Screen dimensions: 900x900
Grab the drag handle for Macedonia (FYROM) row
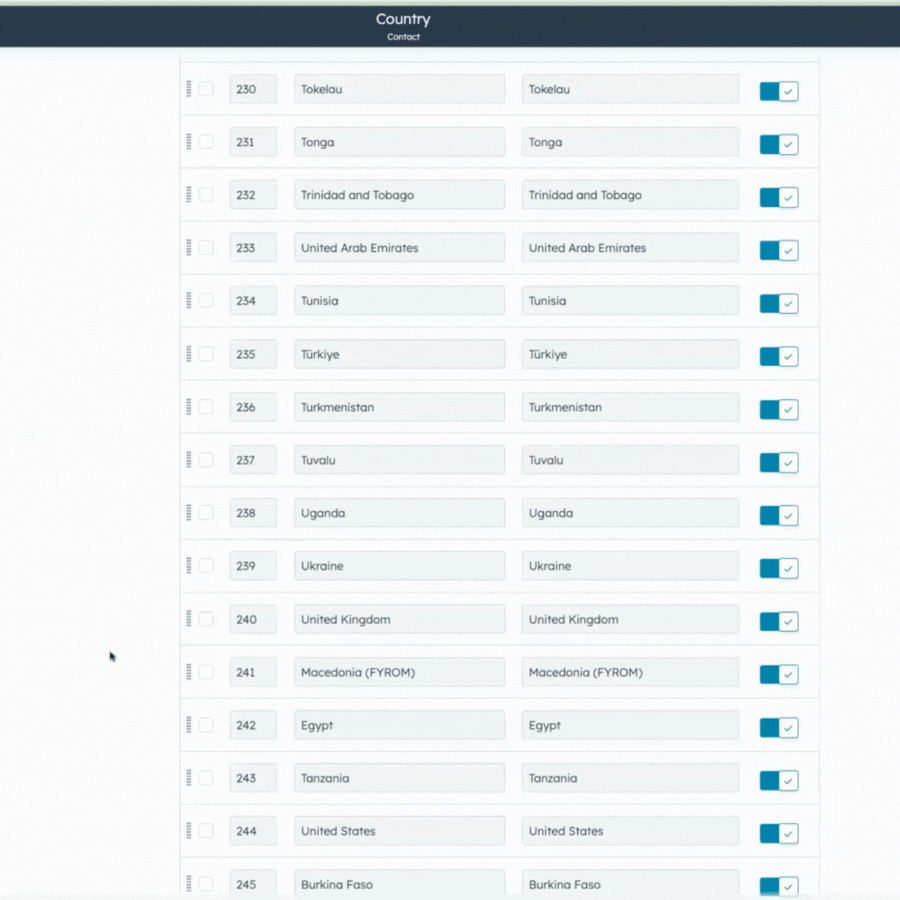(189, 672)
